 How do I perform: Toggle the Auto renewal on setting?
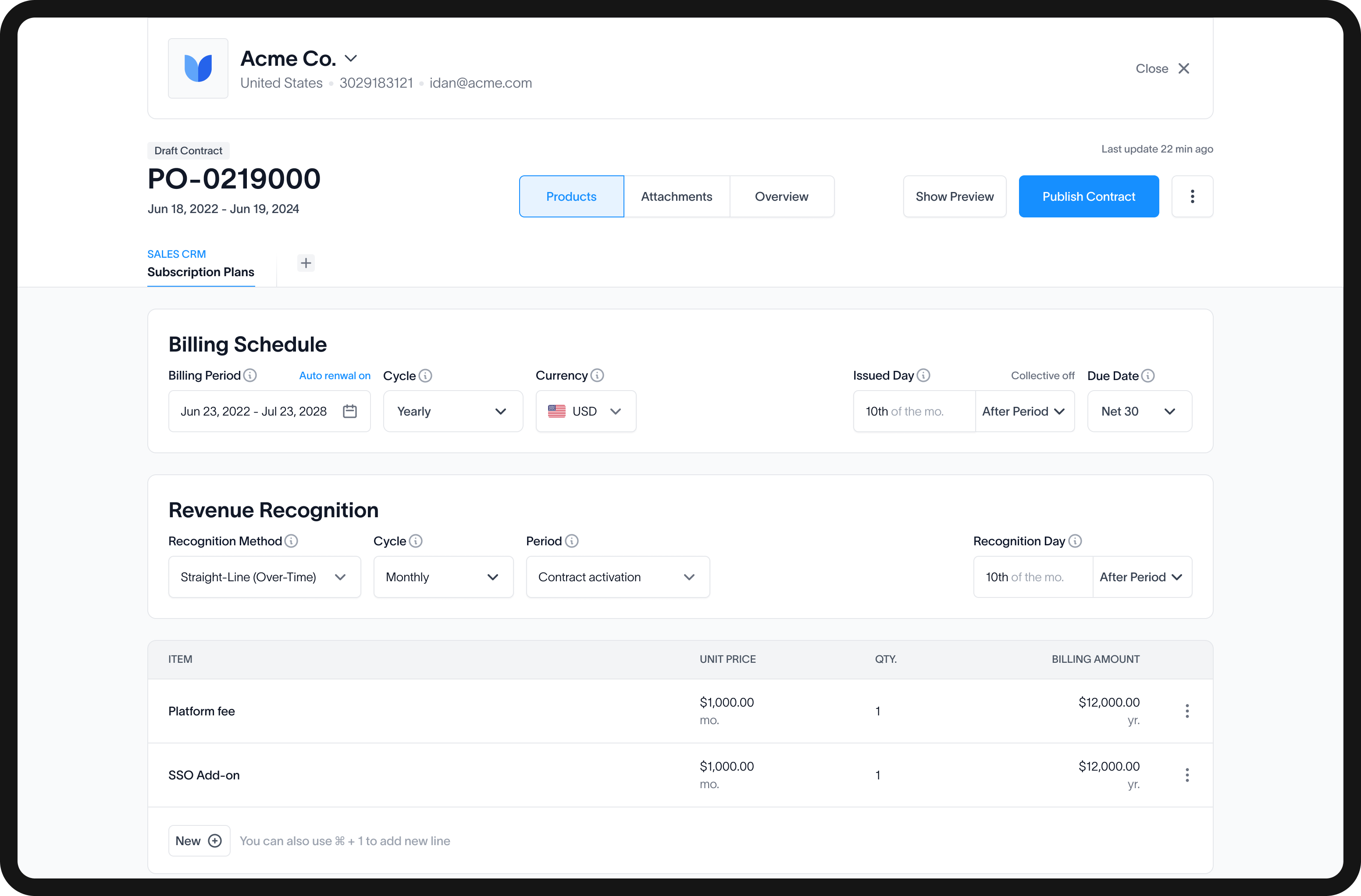pos(335,376)
